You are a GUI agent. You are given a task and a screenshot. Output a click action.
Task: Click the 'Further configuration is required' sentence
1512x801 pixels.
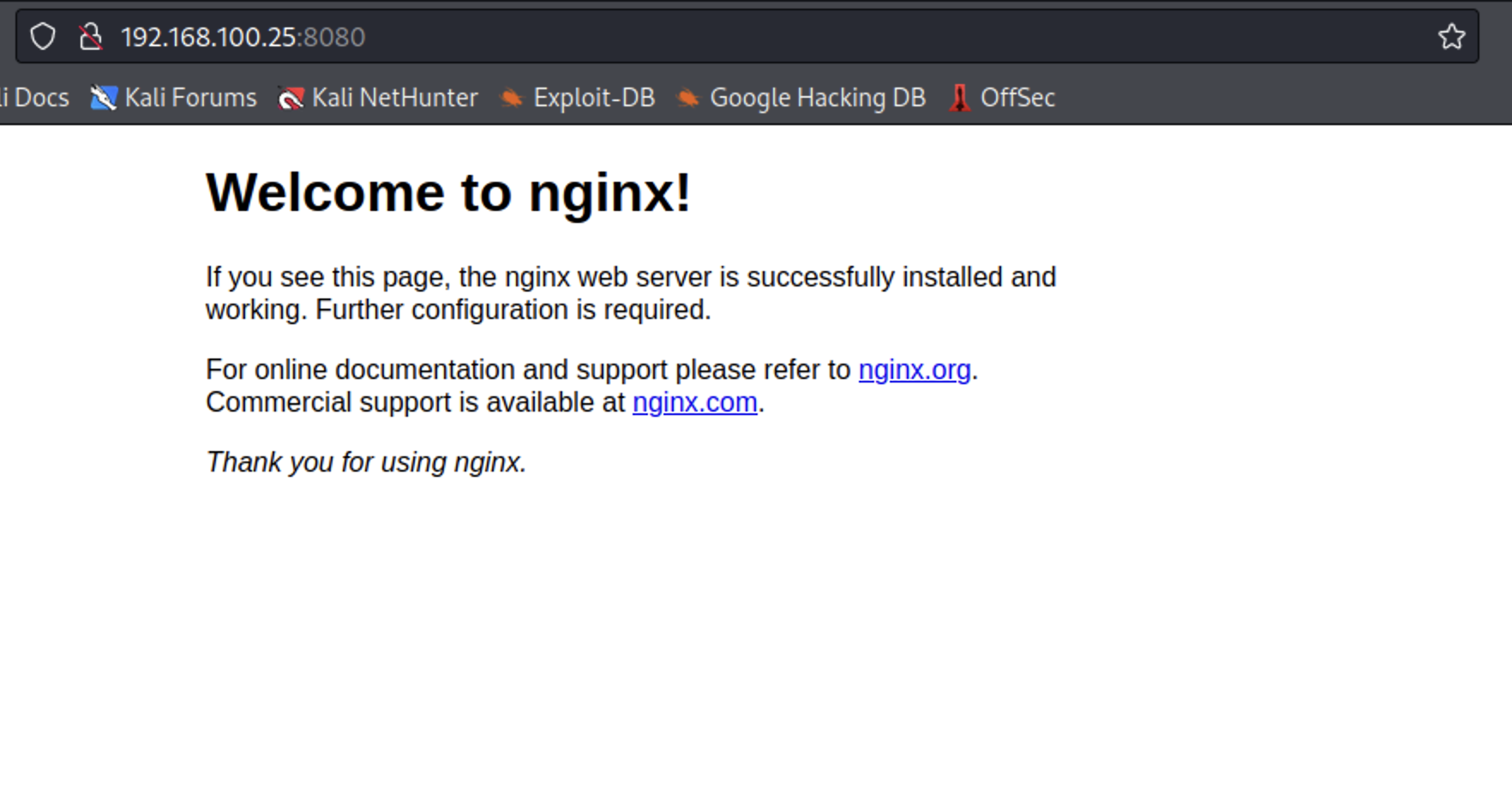tap(513, 310)
